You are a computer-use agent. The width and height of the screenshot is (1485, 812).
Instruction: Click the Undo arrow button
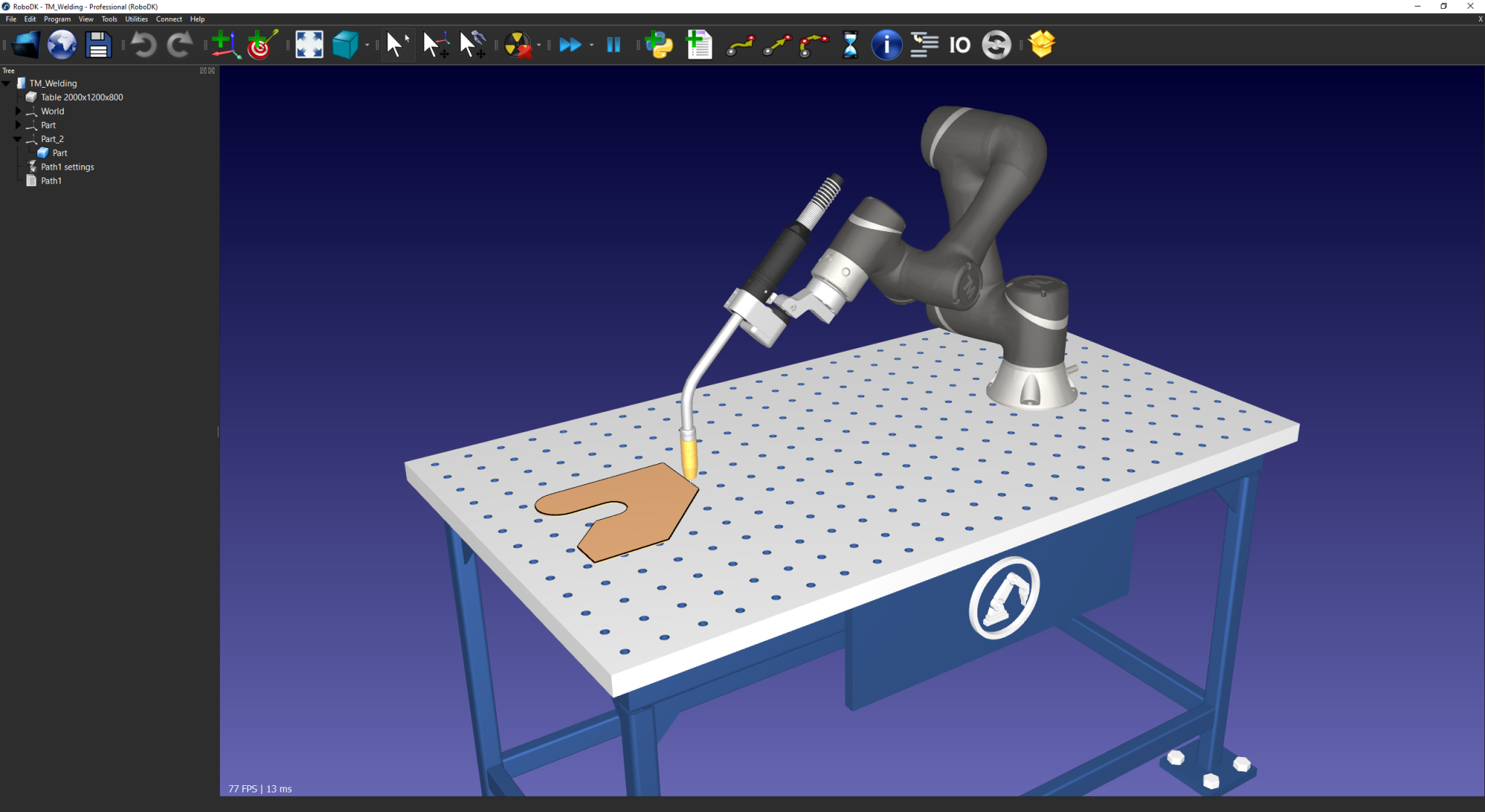coord(144,45)
